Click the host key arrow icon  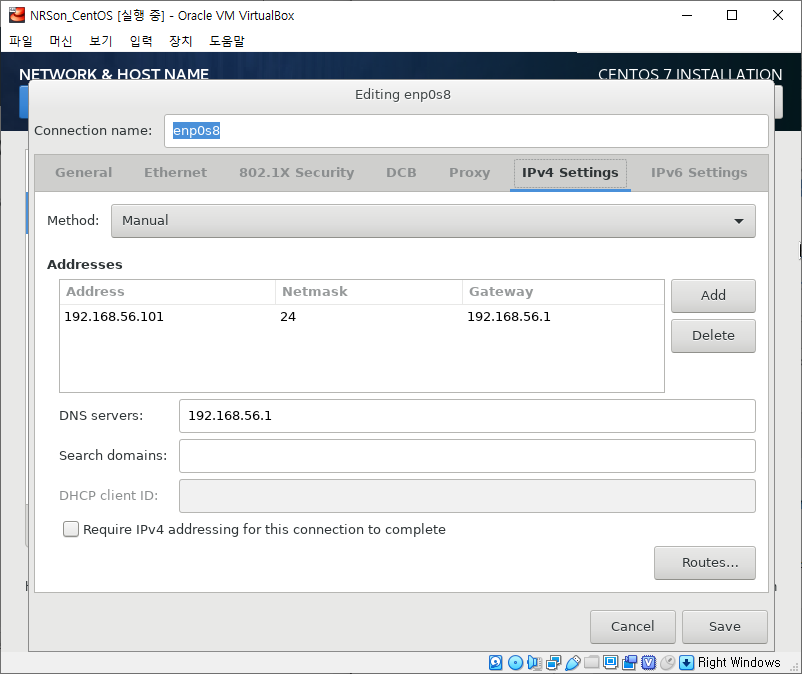pyautogui.click(x=686, y=662)
